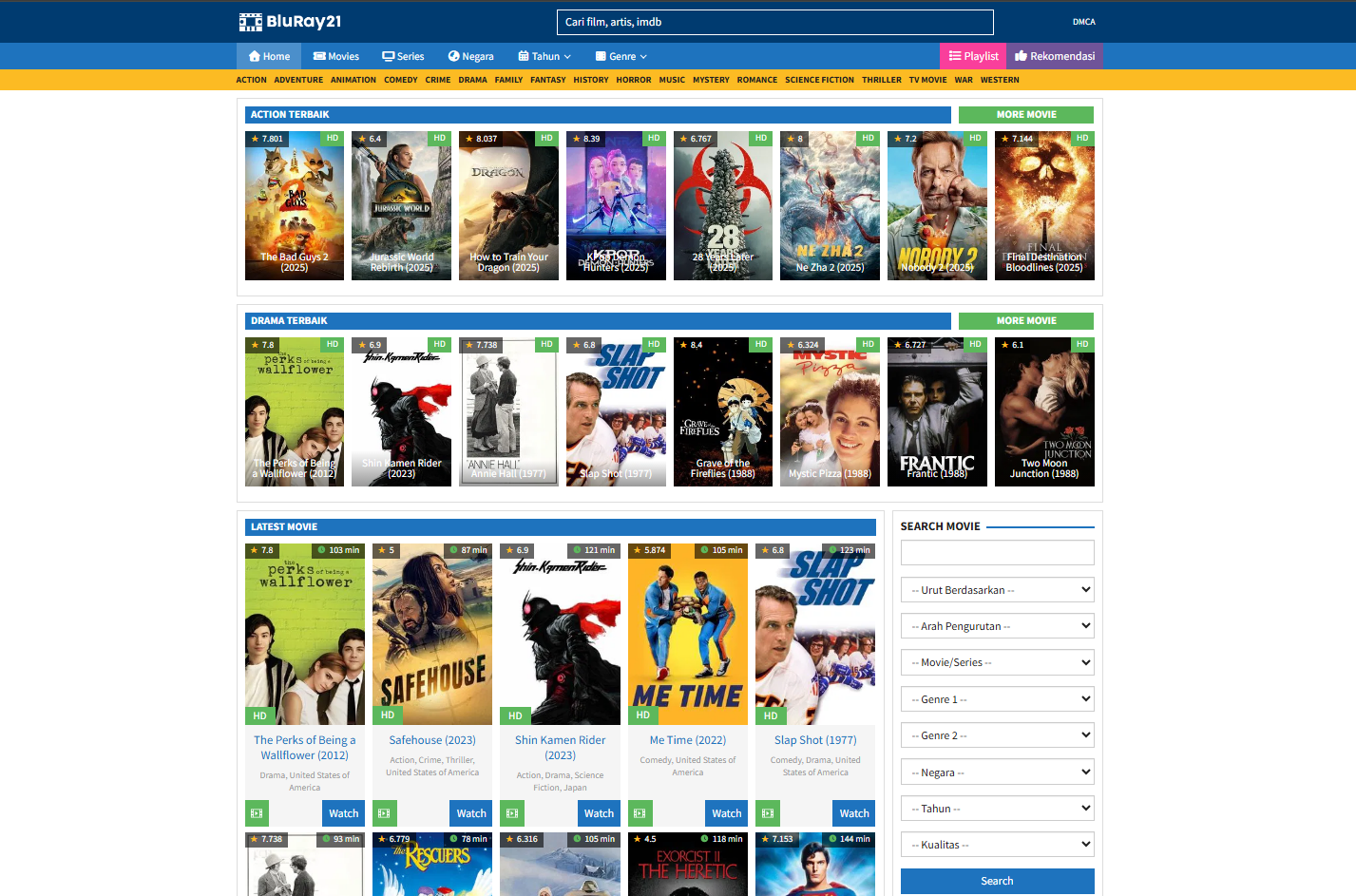Image resolution: width=1356 pixels, height=896 pixels.
Task: Click the trailer film icon under Slap Shot
Action: [x=768, y=813]
